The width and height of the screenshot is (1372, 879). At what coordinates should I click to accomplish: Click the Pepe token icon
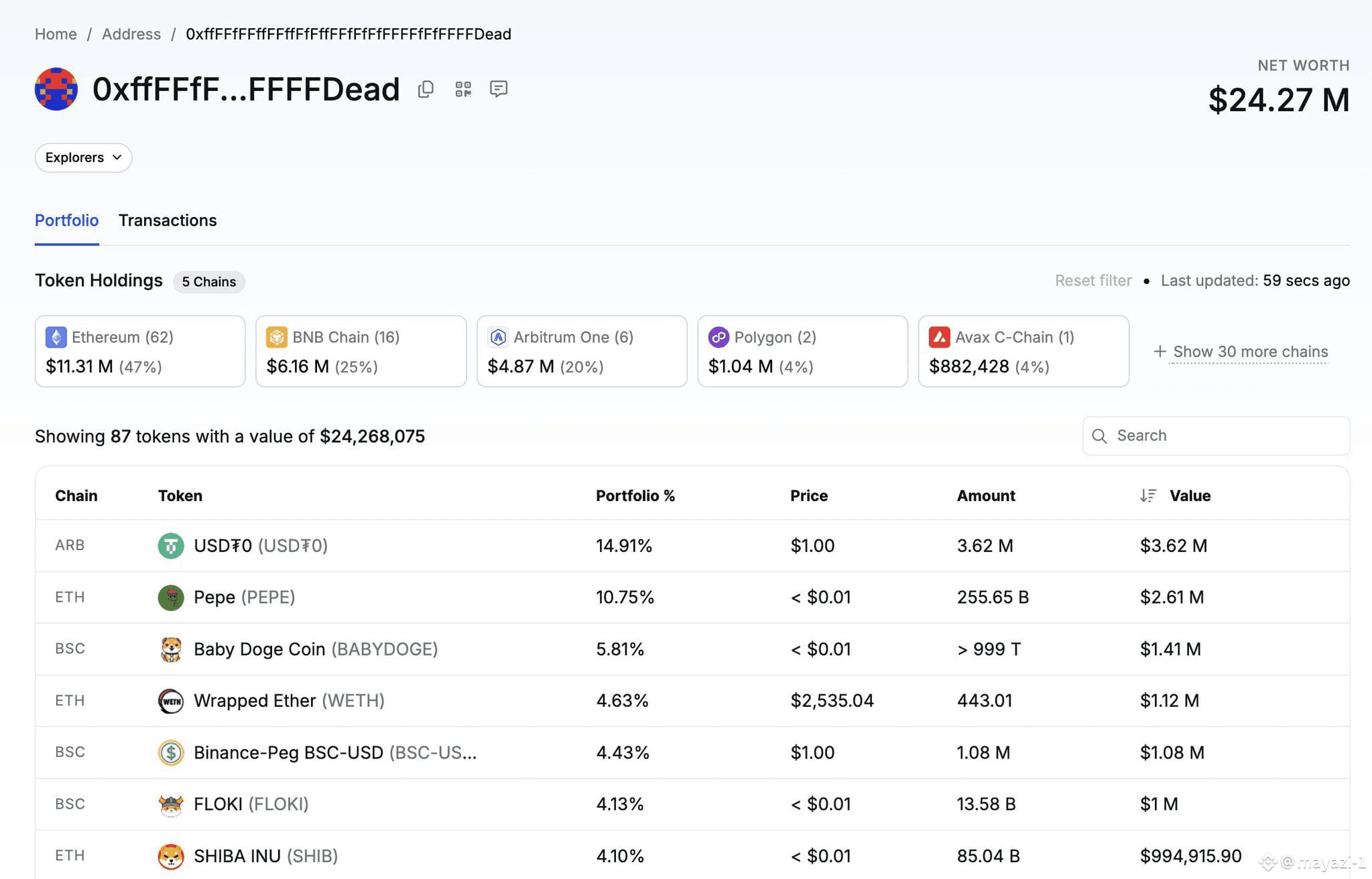171,598
